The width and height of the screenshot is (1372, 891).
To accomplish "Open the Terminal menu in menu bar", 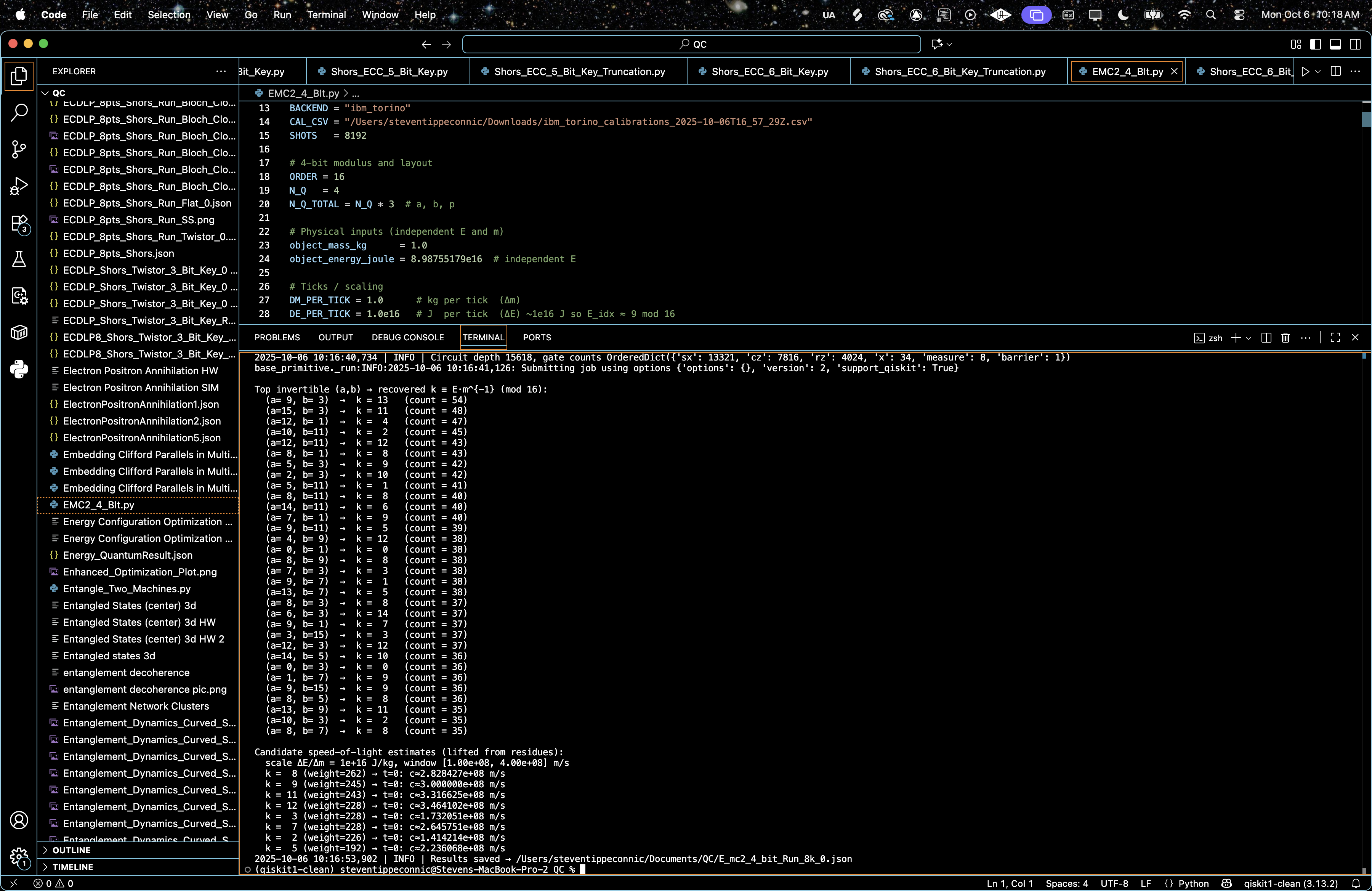I will pos(326,15).
